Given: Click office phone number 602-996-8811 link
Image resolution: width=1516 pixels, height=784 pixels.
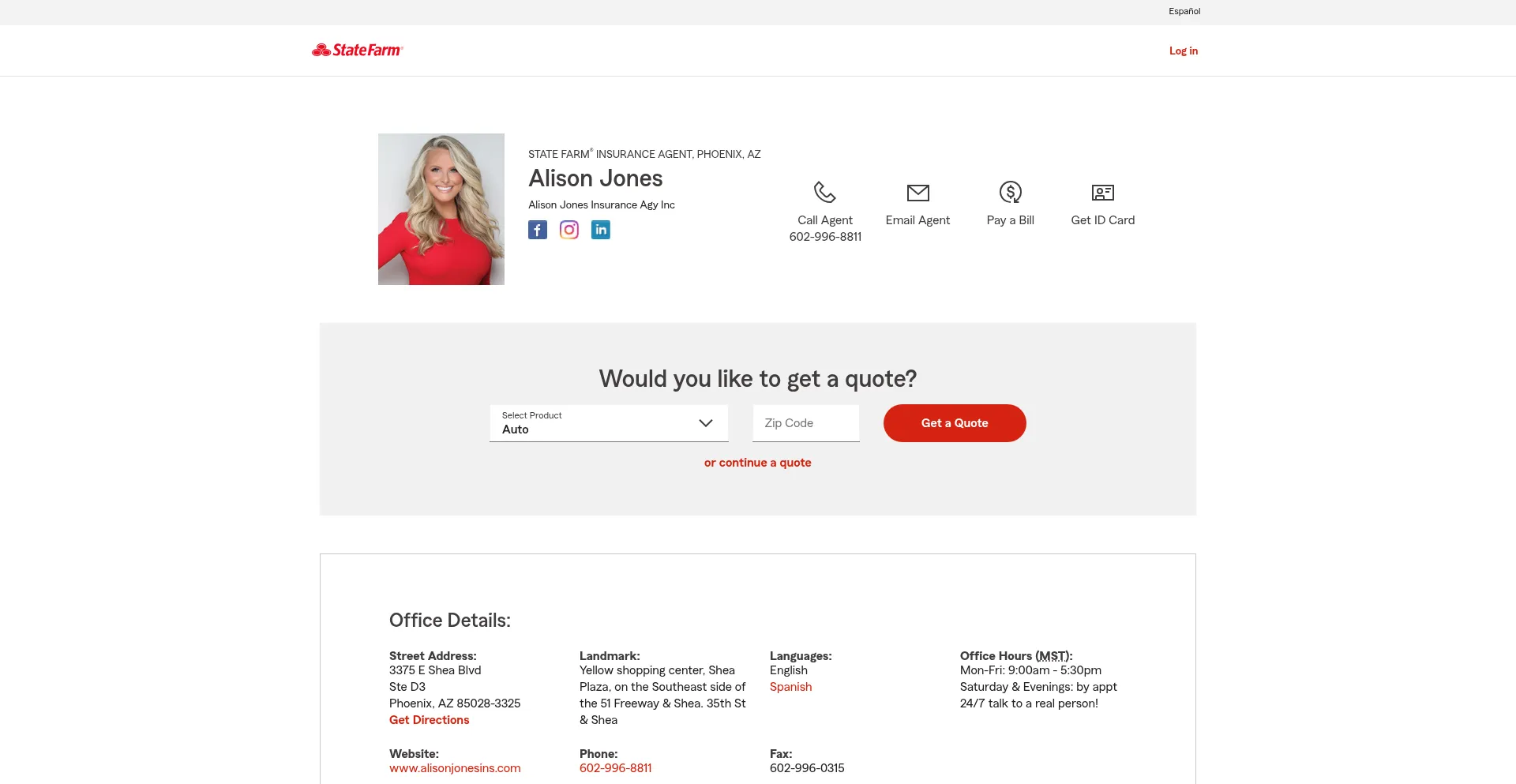Looking at the screenshot, I should coord(616,768).
